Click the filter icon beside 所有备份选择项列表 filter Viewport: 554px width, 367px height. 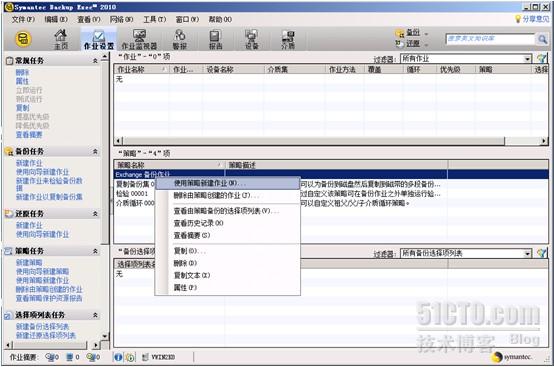tap(542, 253)
